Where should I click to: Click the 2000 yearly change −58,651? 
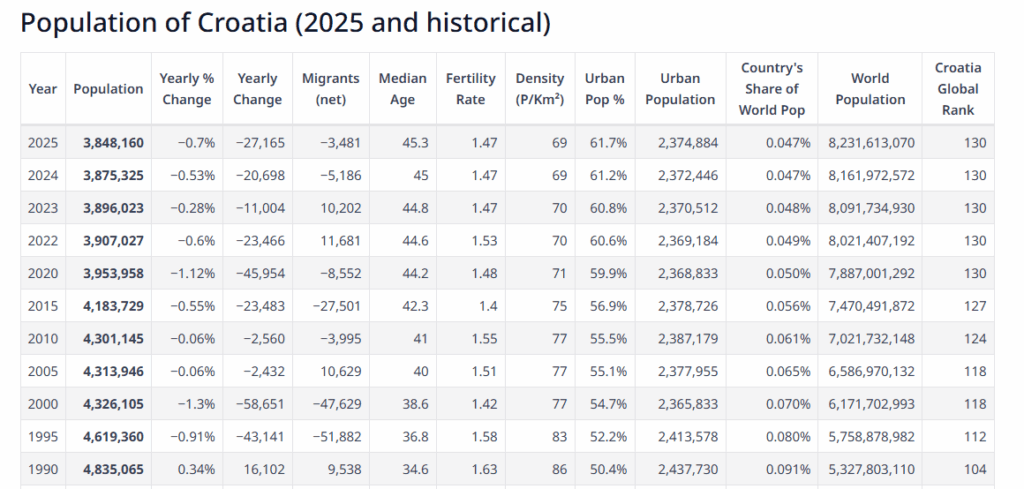pos(260,403)
